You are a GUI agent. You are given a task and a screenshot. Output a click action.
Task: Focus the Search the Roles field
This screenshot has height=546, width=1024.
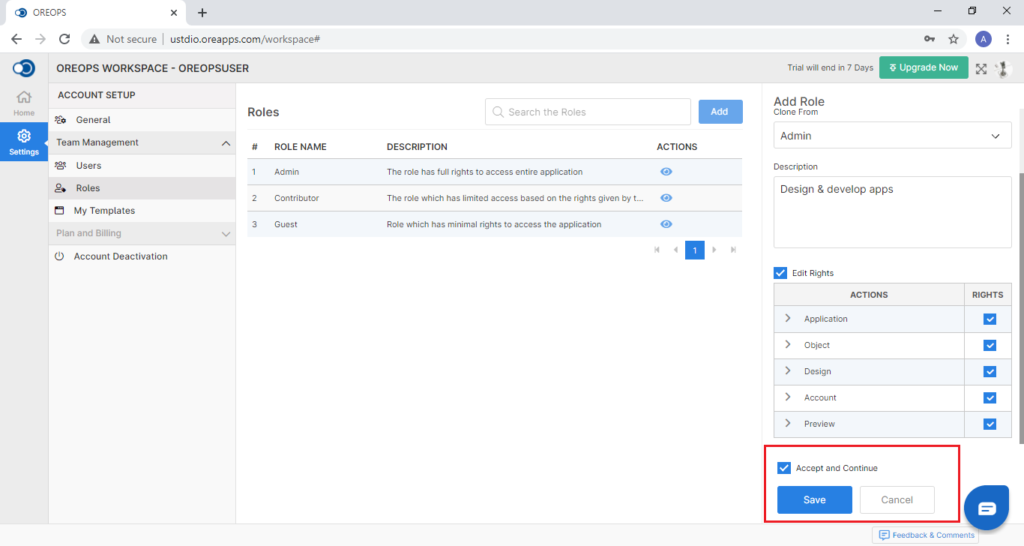(588, 112)
